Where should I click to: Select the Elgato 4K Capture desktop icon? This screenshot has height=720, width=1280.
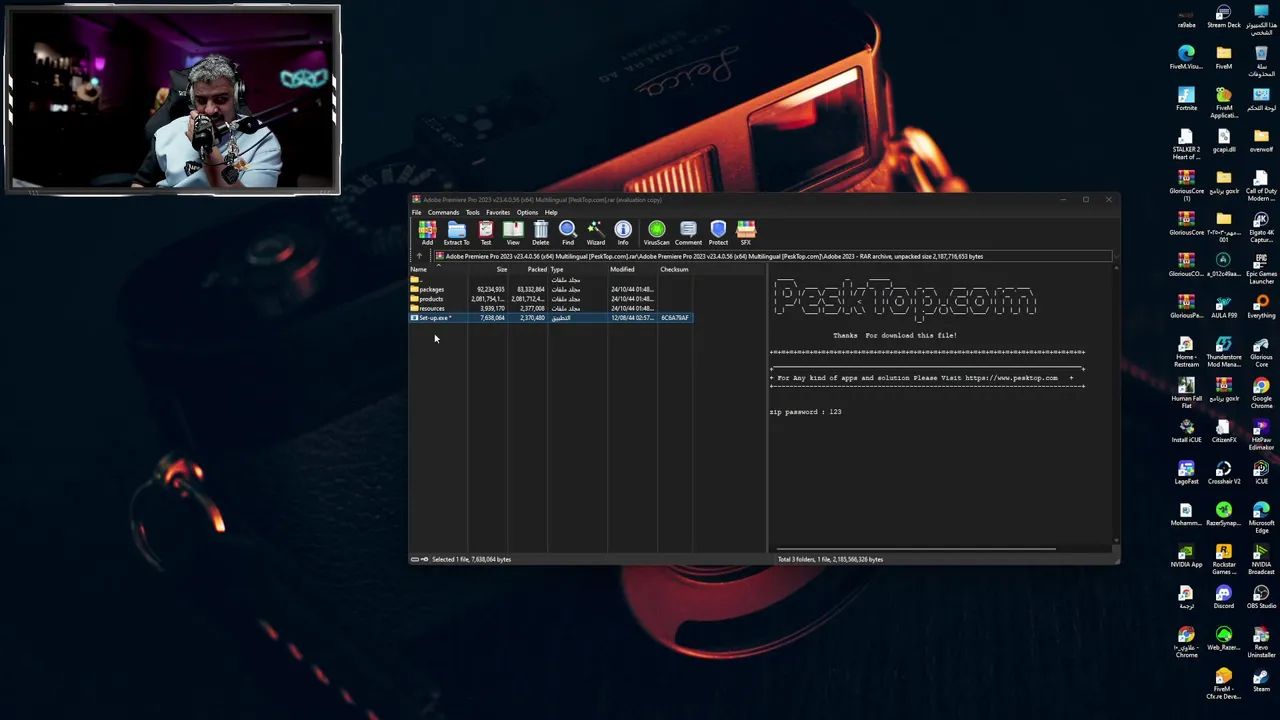[x=1261, y=227]
